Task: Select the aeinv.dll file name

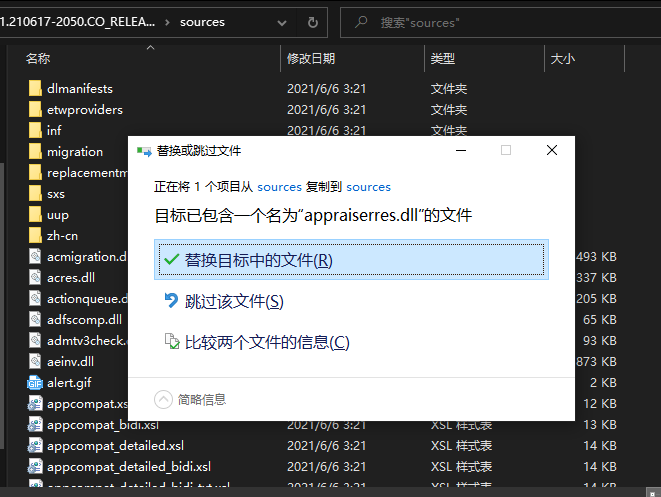Action: [x=70, y=362]
